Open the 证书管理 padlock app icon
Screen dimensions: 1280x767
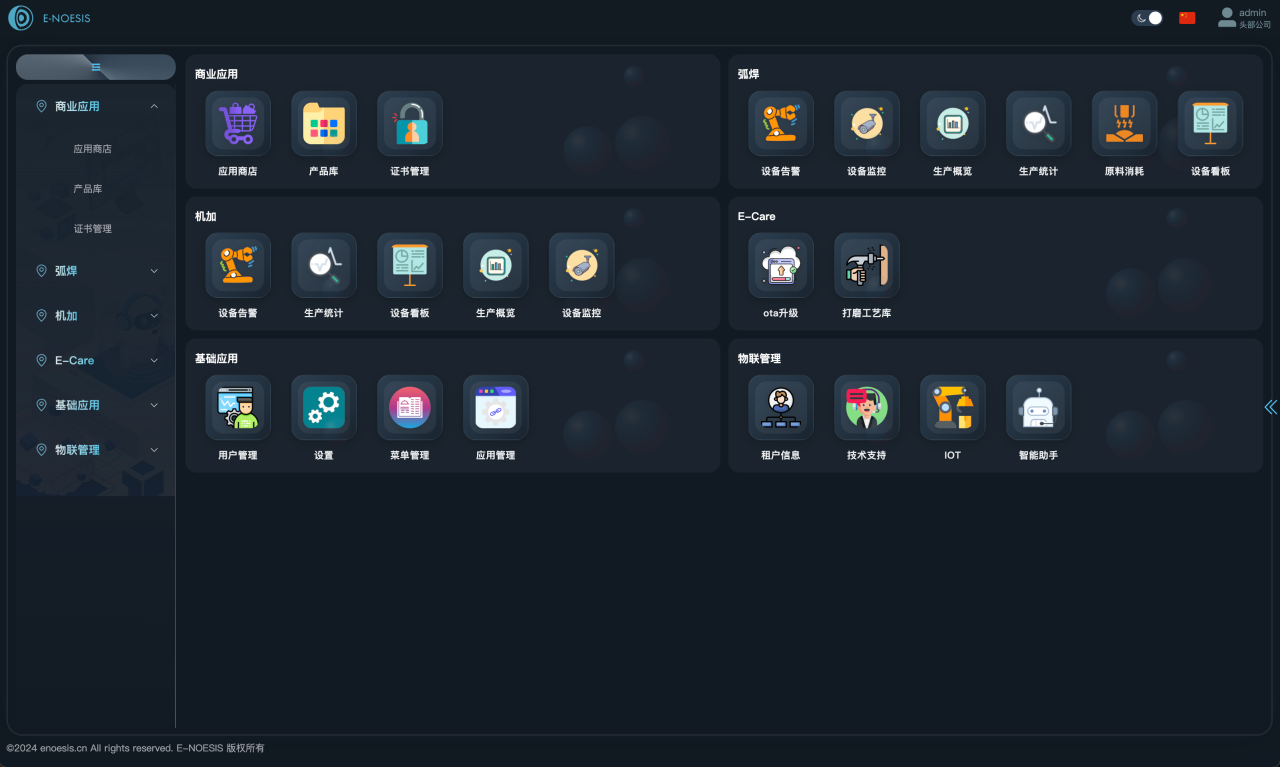click(x=410, y=124)
